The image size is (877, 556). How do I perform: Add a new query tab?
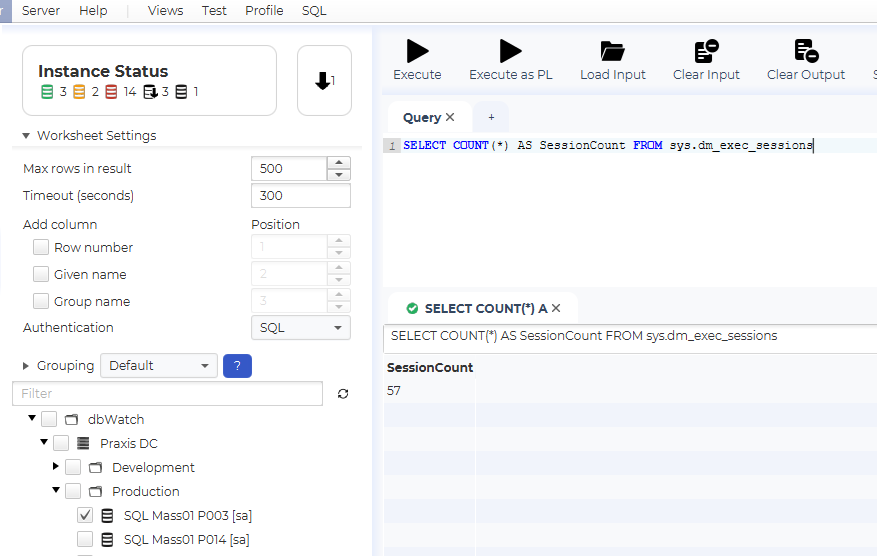point(491,118)
